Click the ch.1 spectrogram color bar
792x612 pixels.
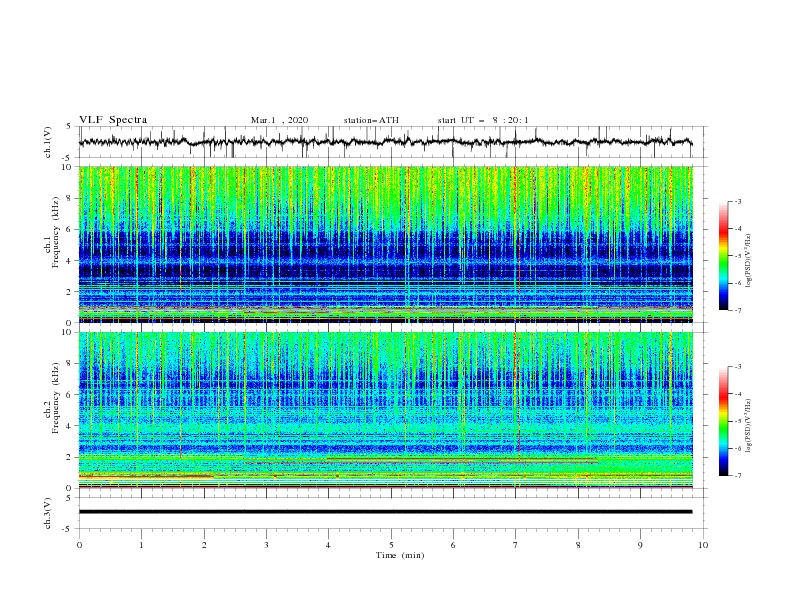click(723, 256)
